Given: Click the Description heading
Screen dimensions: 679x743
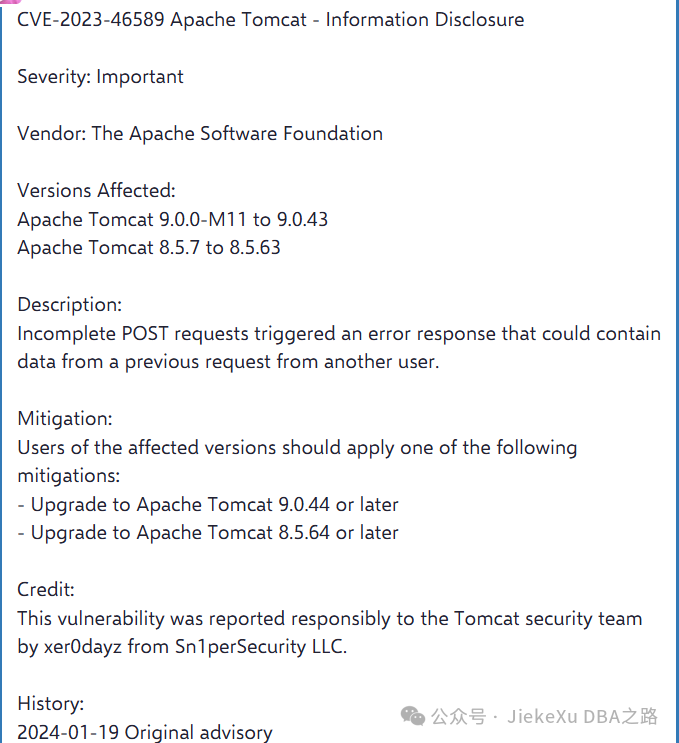Looking at the screenshot, I should tap(70, 305).
